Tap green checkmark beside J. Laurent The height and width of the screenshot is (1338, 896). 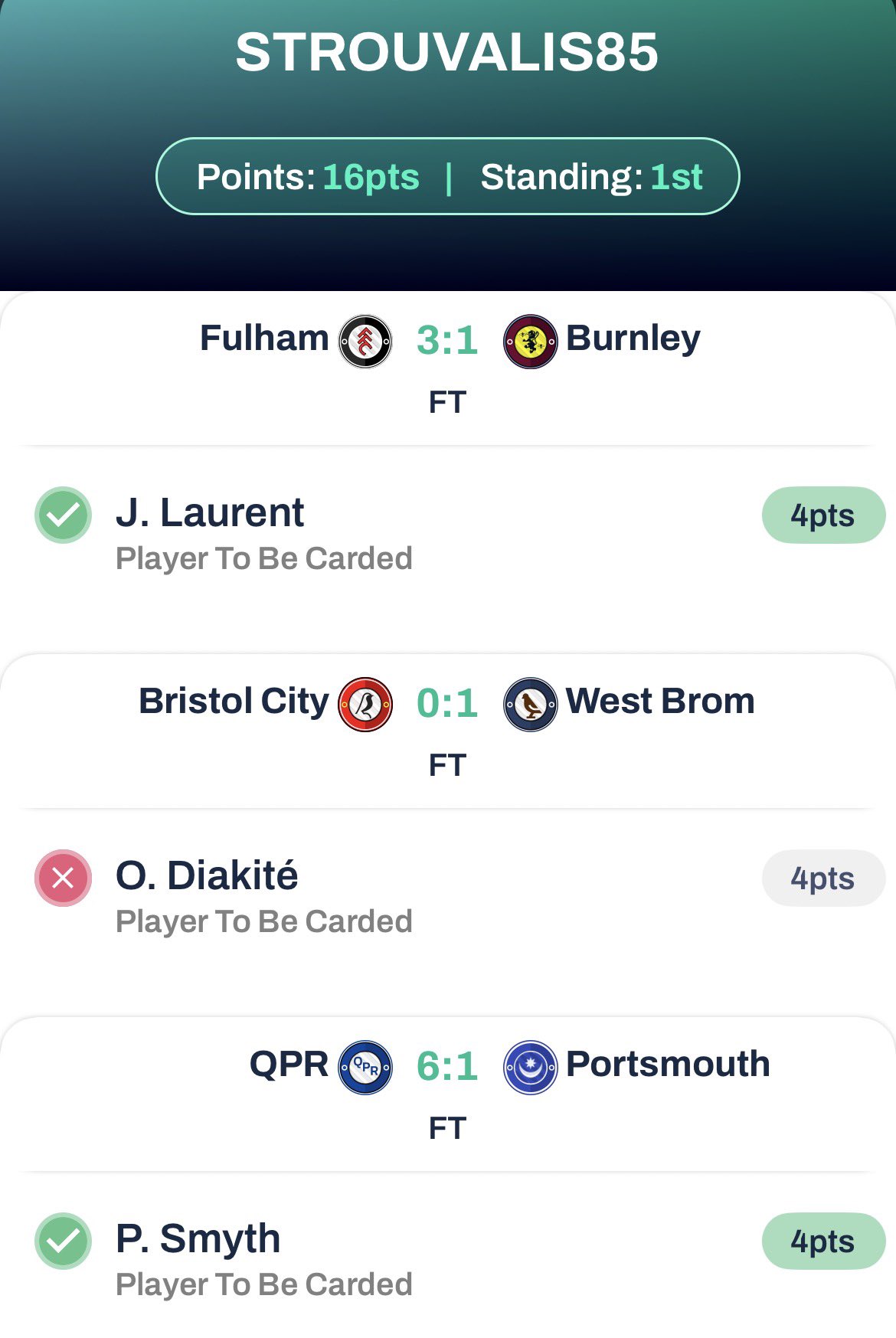pos(63,515)
